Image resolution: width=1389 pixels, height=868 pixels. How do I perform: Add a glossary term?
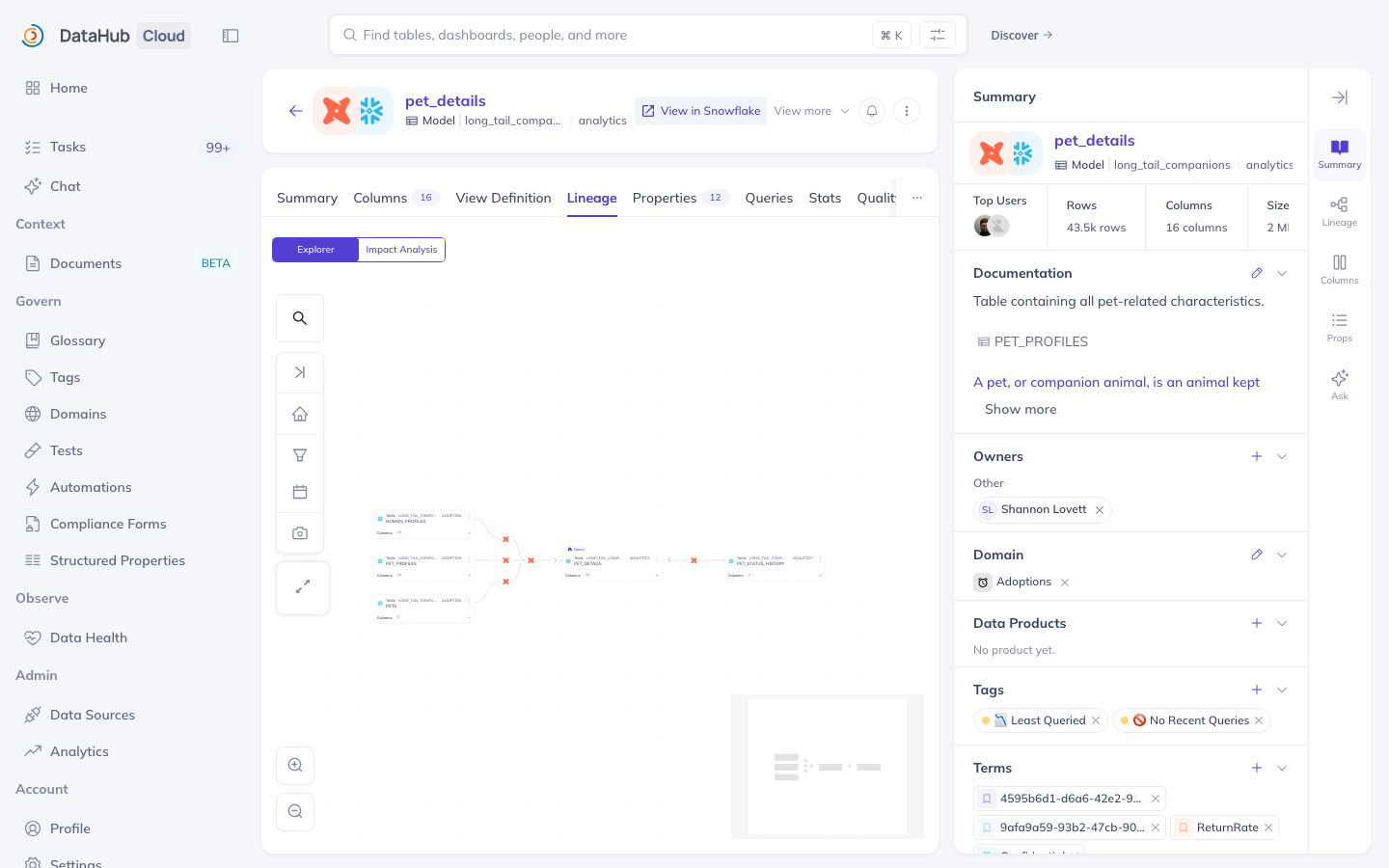point(1257,768)
